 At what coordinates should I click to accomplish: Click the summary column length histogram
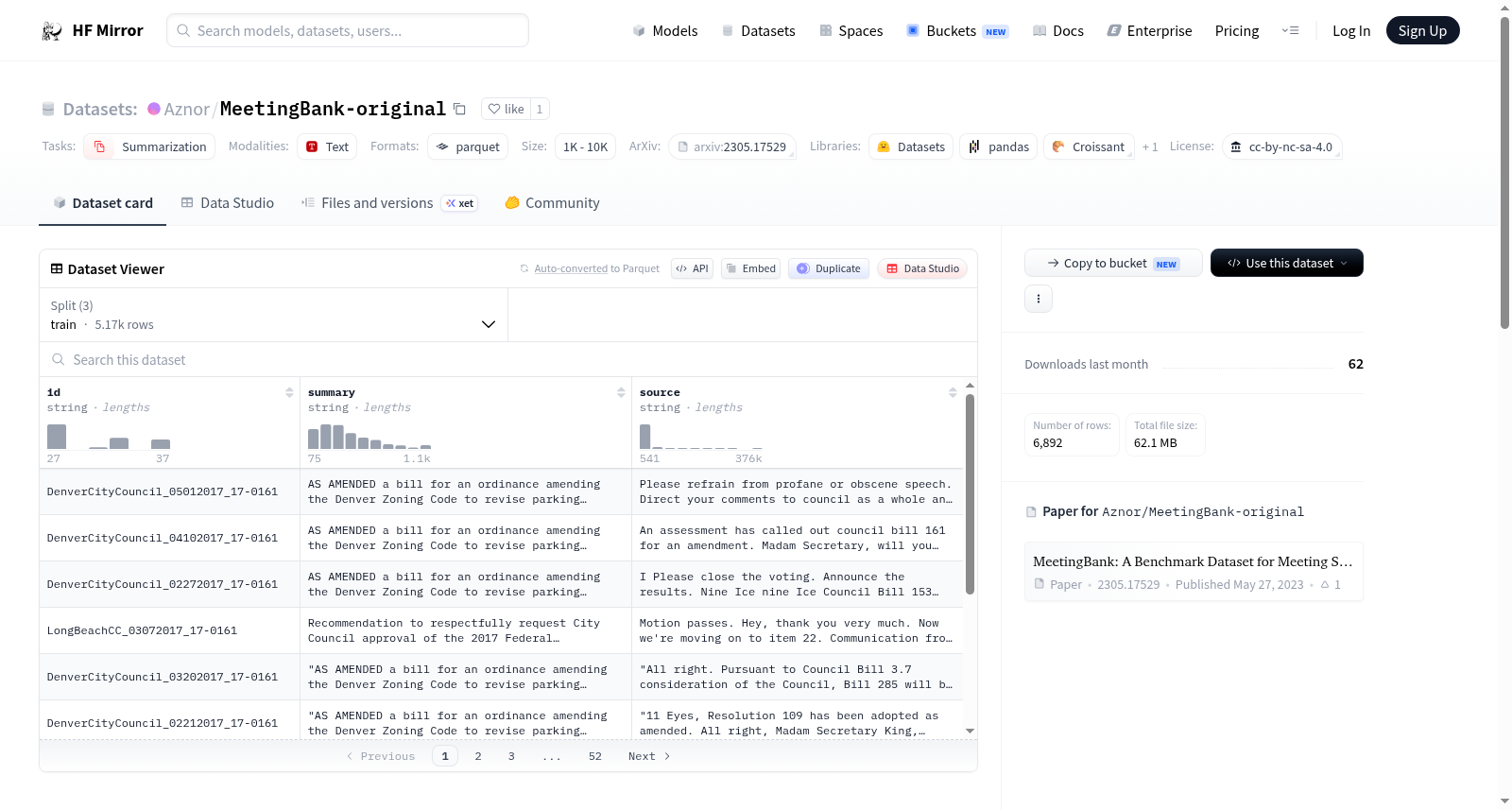(369, 437)
